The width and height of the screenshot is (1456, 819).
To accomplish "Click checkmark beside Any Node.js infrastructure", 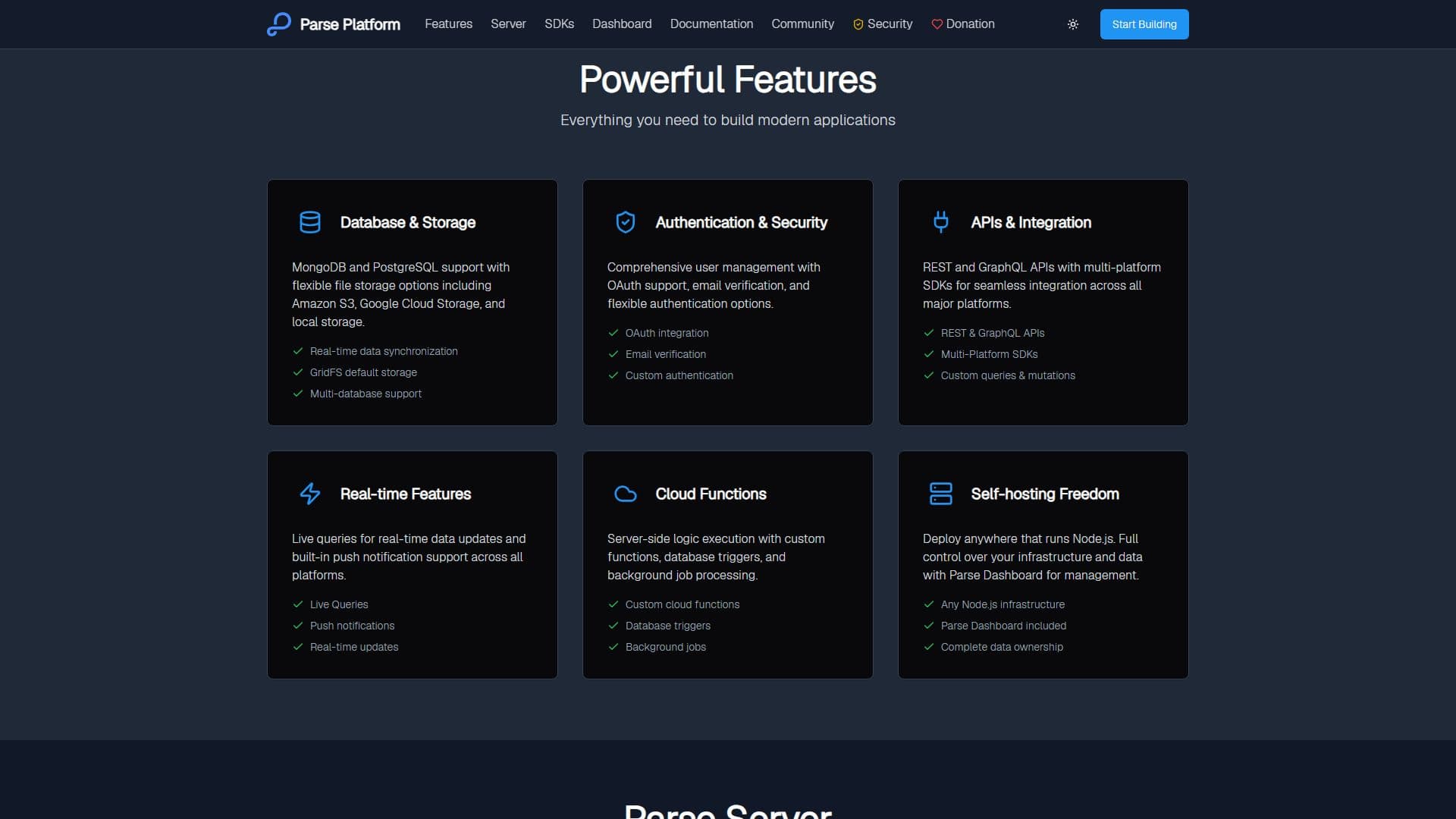I will pyautogui.click(x=929, y=604).
